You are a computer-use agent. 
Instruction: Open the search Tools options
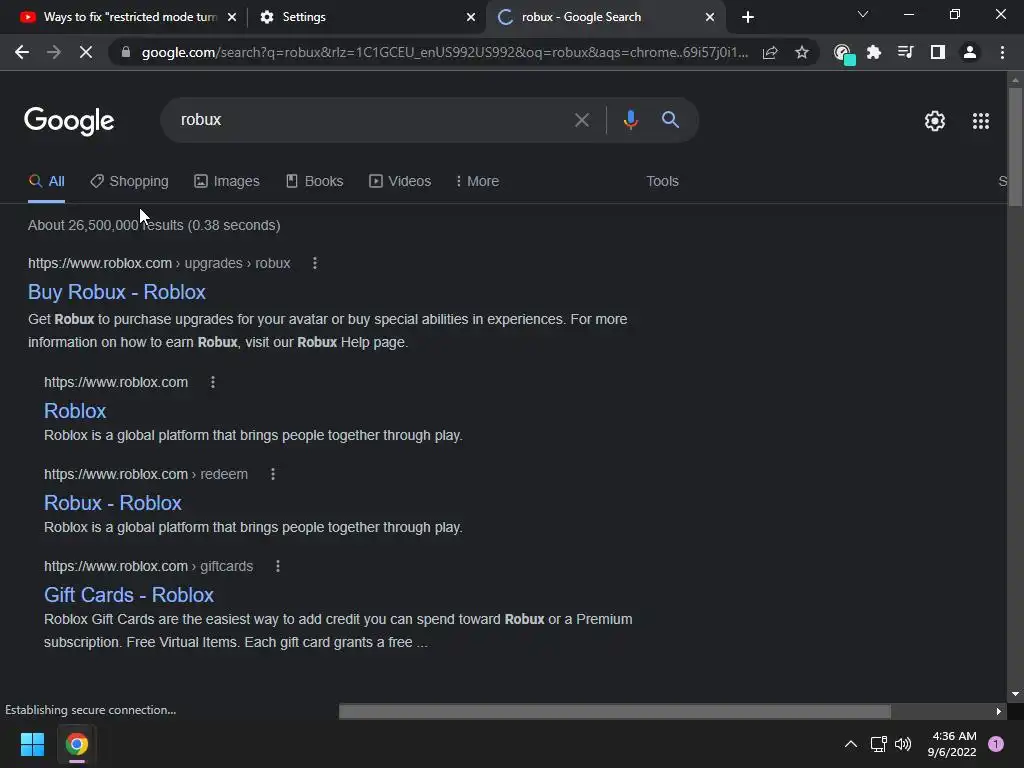click(662, 182)
